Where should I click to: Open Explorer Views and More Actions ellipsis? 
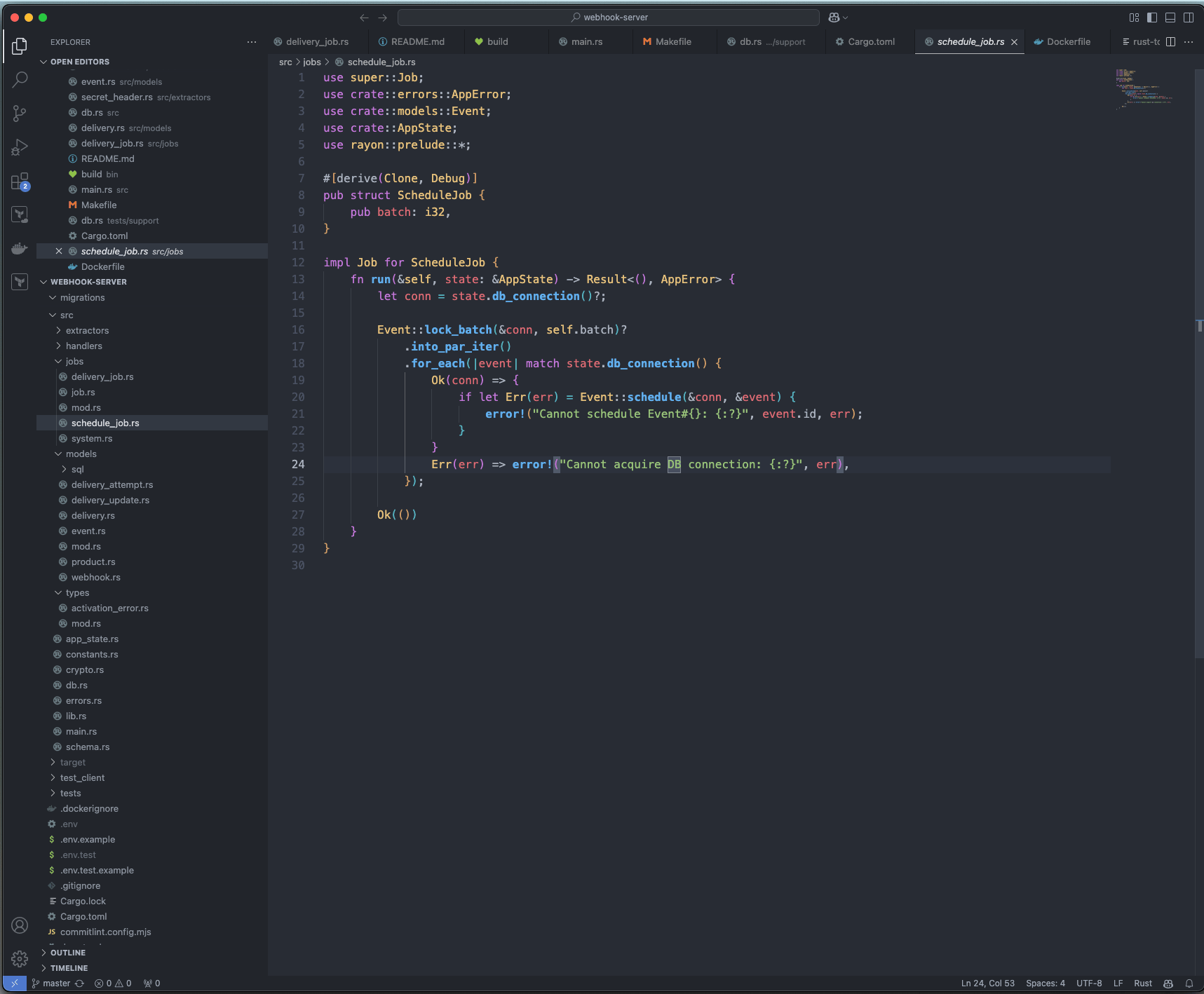point(252,42)
